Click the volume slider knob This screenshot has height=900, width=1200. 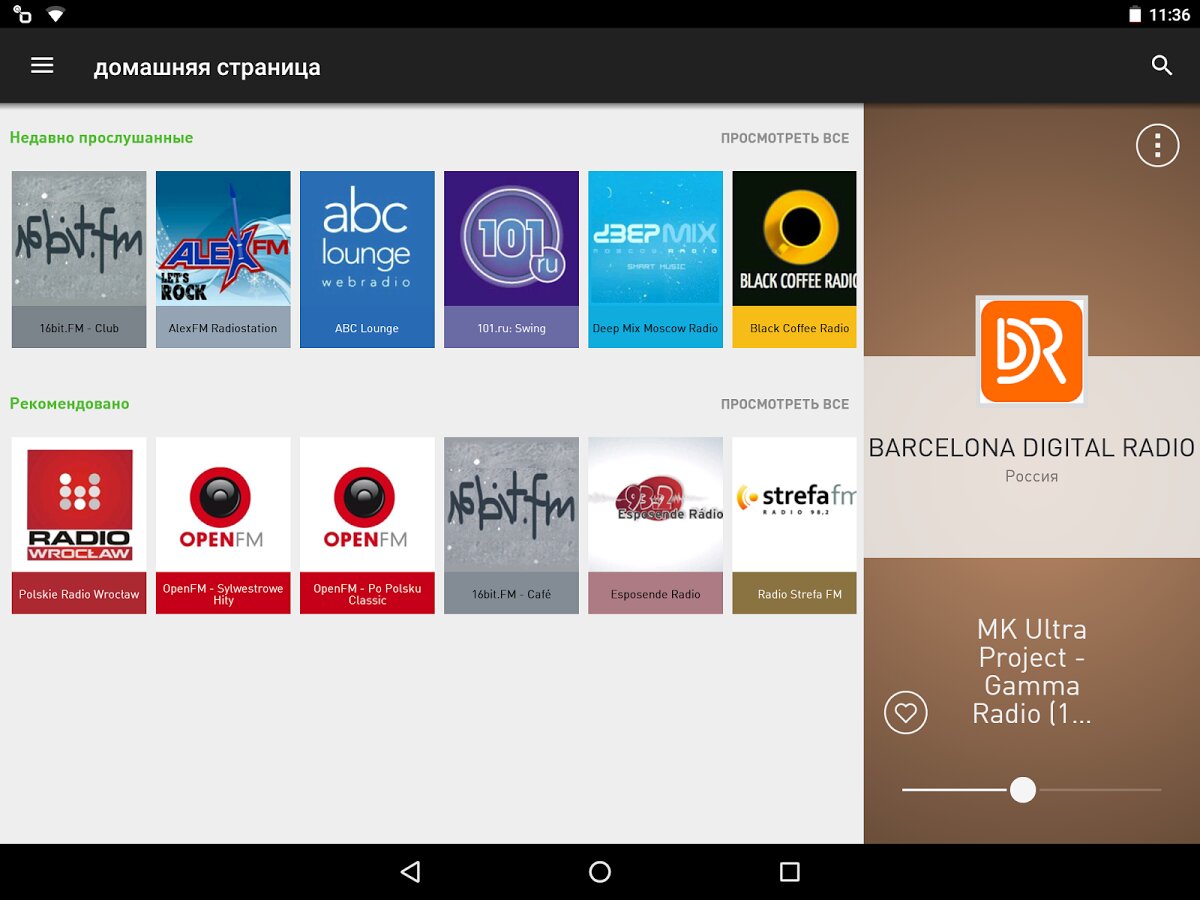1022,790
